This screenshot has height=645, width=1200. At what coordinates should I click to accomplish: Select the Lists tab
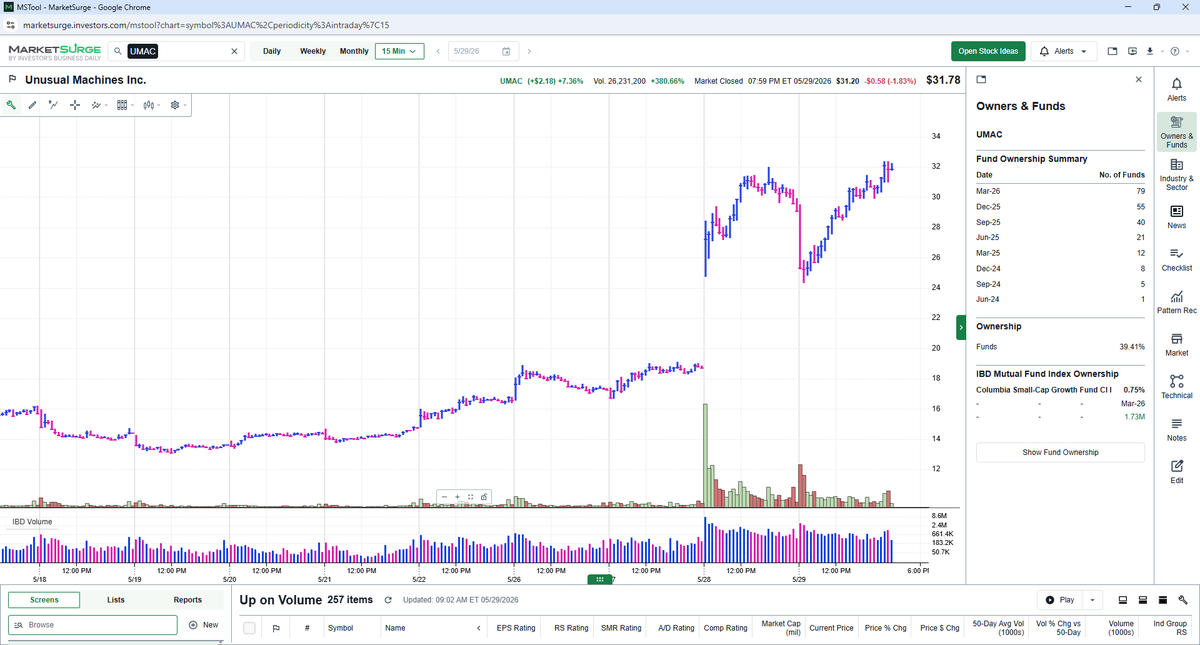(116, 600)
